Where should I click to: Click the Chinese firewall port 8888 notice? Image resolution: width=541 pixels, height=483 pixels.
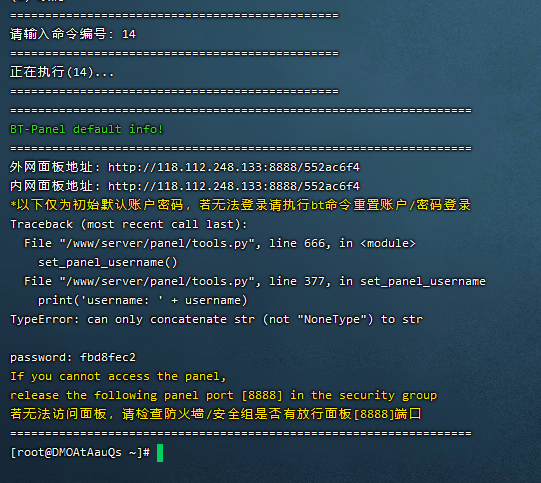click(216, 414)
